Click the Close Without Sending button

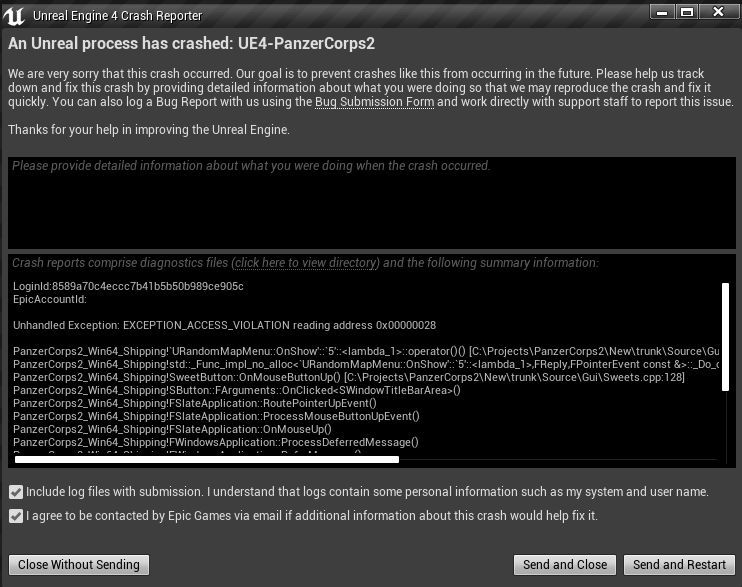click(x=79, y=565)
